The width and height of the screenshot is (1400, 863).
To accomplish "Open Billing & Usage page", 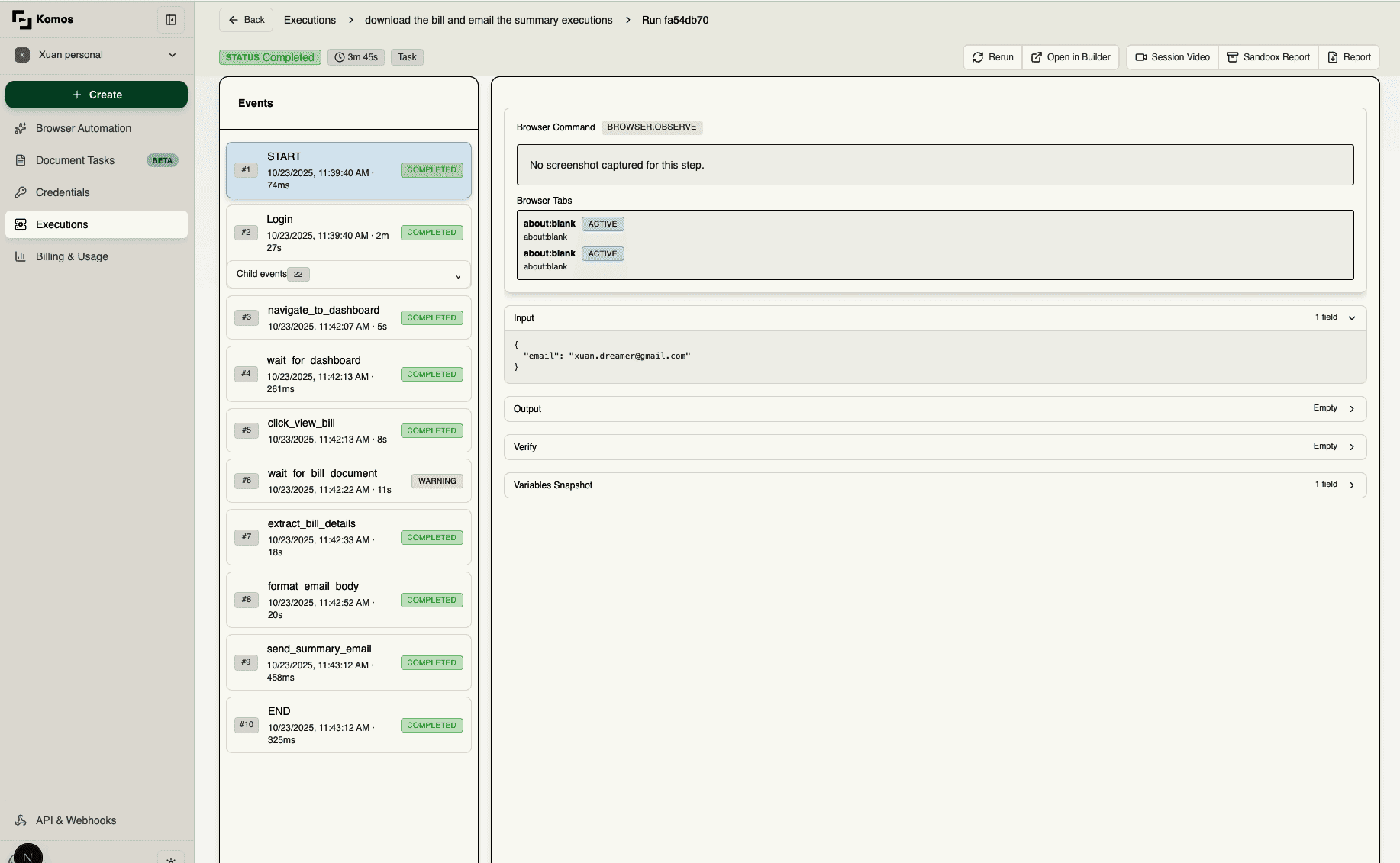I will pyautogui.click(x=72, y=256).
